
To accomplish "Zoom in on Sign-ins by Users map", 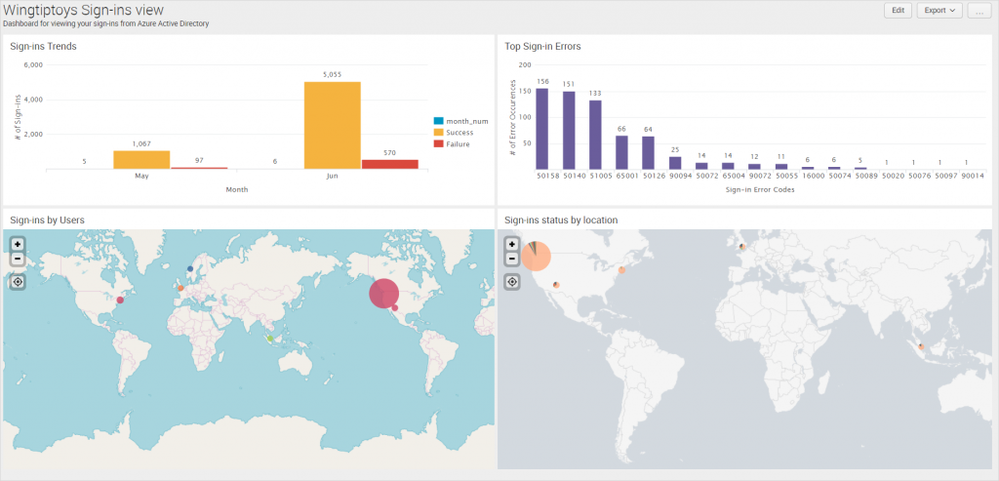I will (x=18, y=245).
